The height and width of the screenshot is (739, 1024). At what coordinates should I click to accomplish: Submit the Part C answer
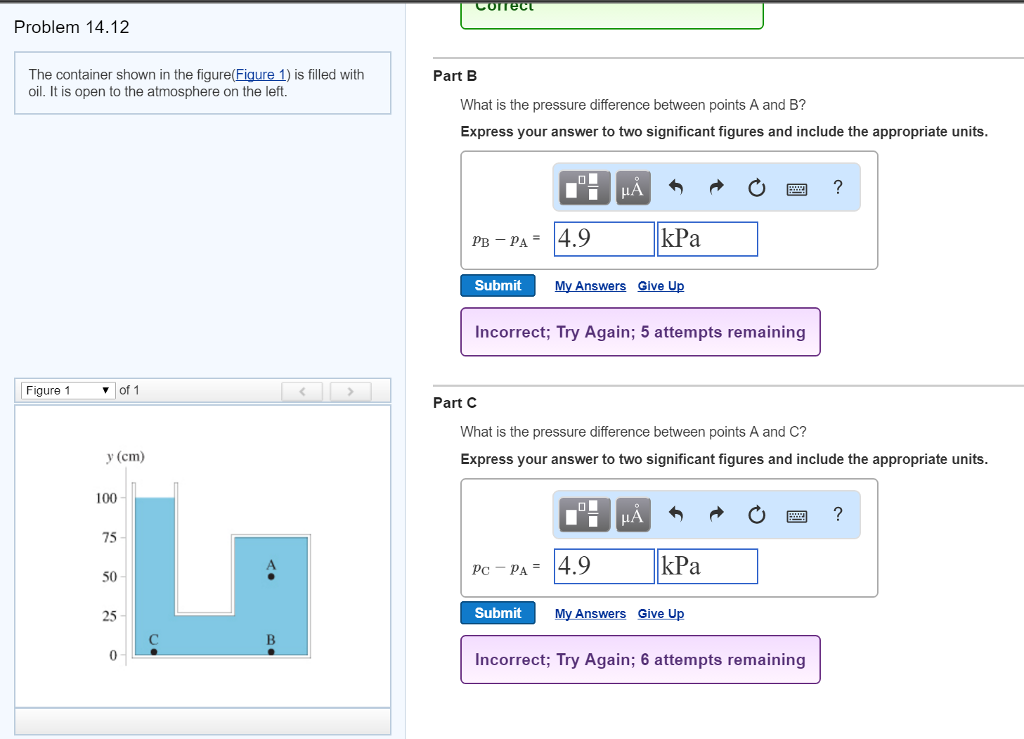(497, 613)
